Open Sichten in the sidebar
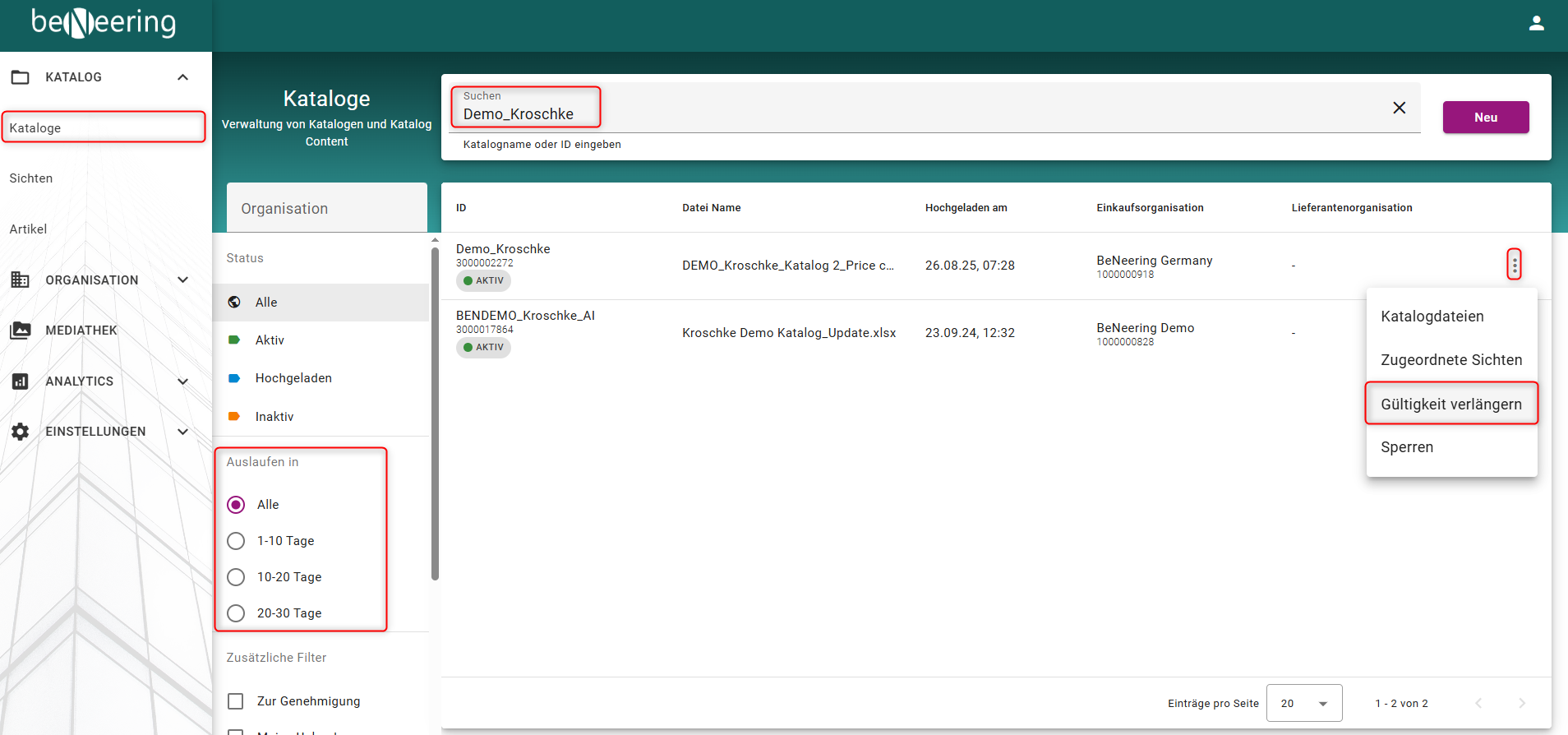 tap(31, 178)
